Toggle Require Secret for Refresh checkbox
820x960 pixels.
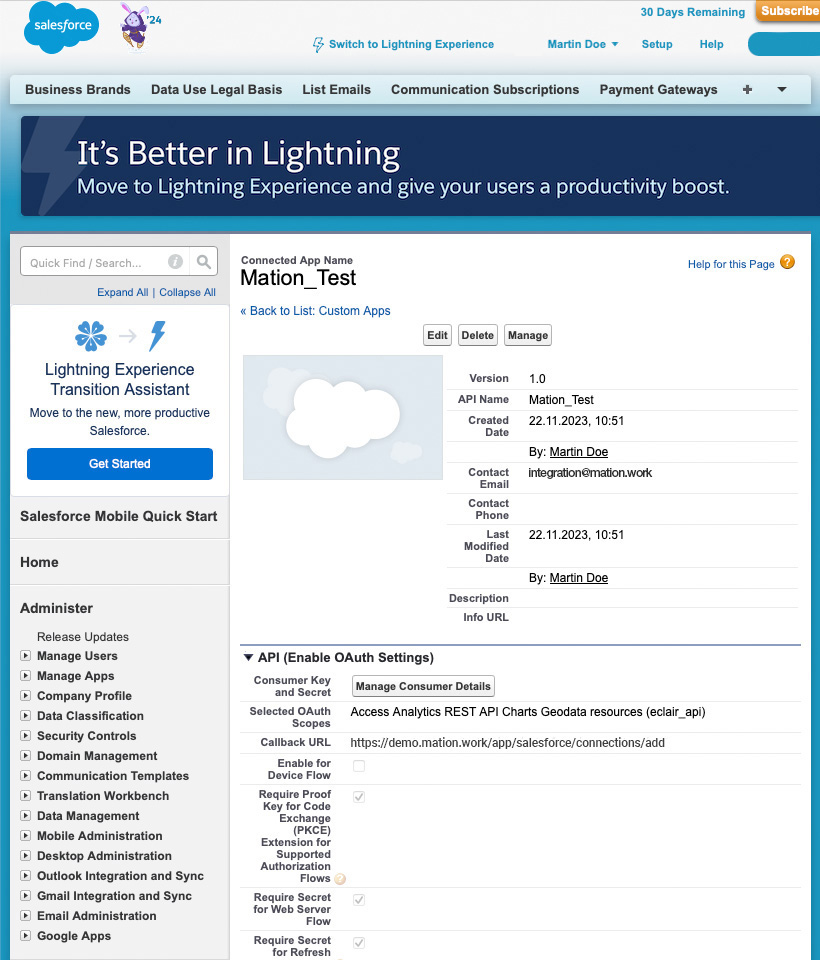(x=359, y=943)
